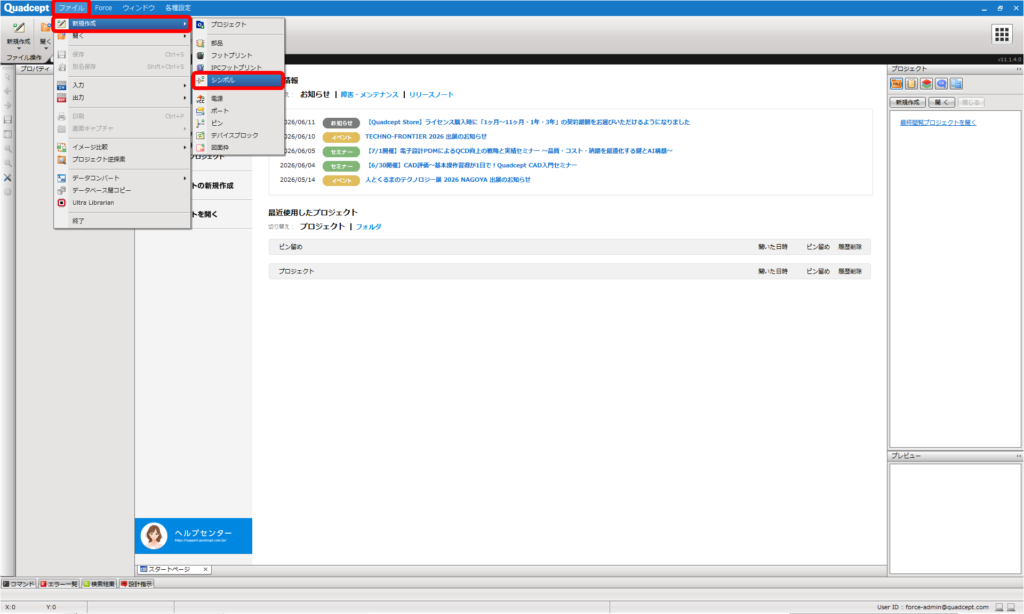Click the 部品 component icon in the submenu
1024x614 pixels.
(200, 43)
